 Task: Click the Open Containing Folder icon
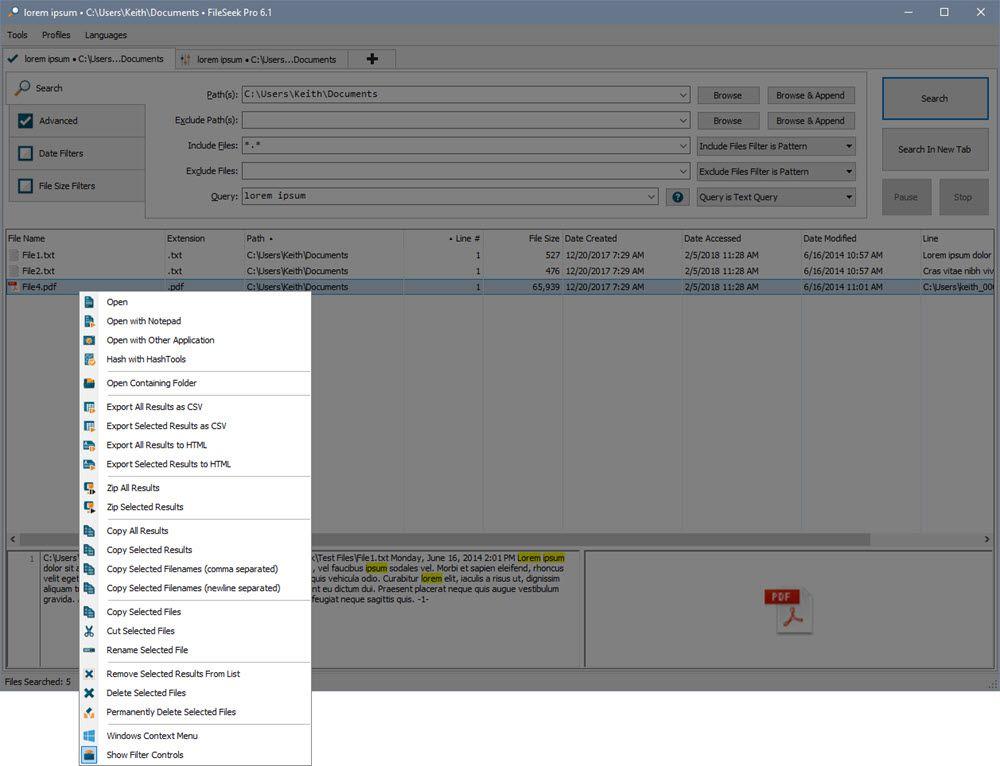coord(89,383)
